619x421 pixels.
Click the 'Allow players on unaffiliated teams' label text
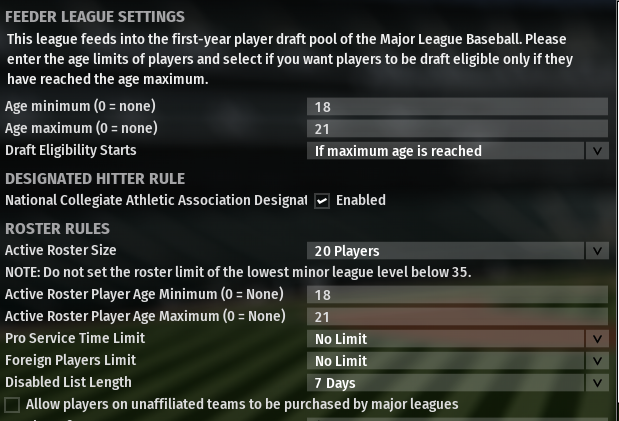click(242, 405)
